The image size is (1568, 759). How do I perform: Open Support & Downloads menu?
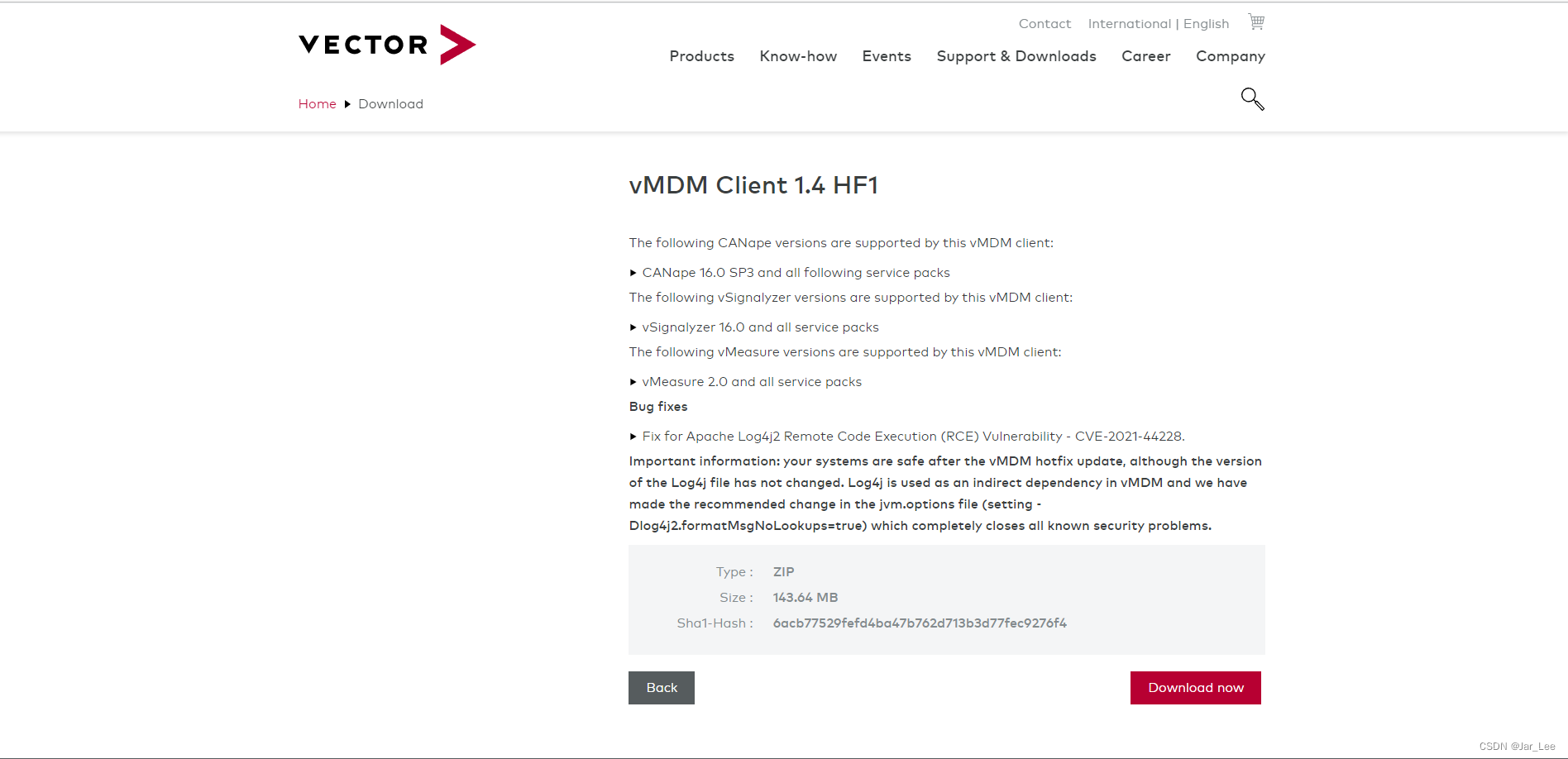[x=1016, y=56]
